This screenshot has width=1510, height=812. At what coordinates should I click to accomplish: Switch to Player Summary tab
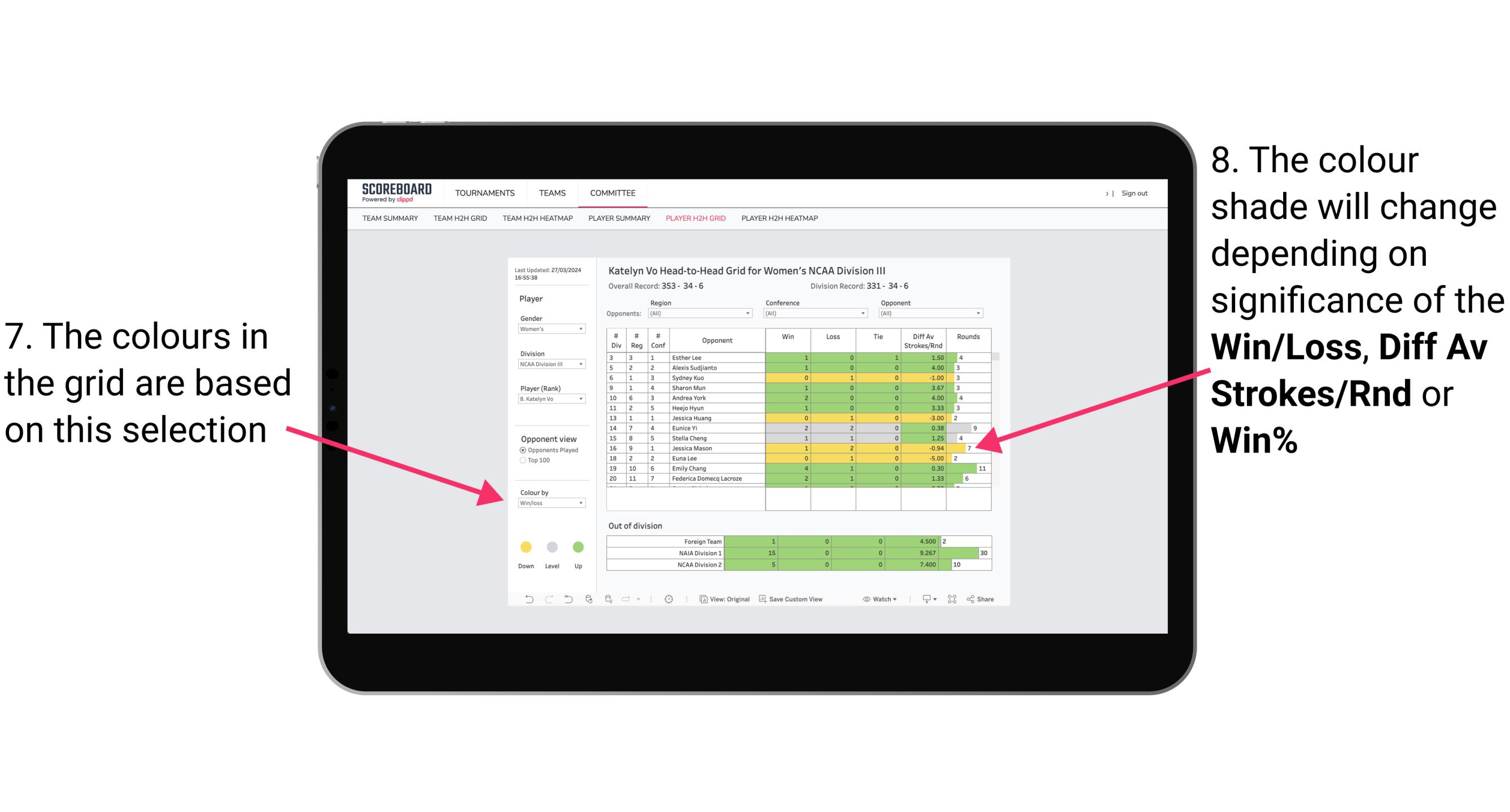click(x=619, y=221)
